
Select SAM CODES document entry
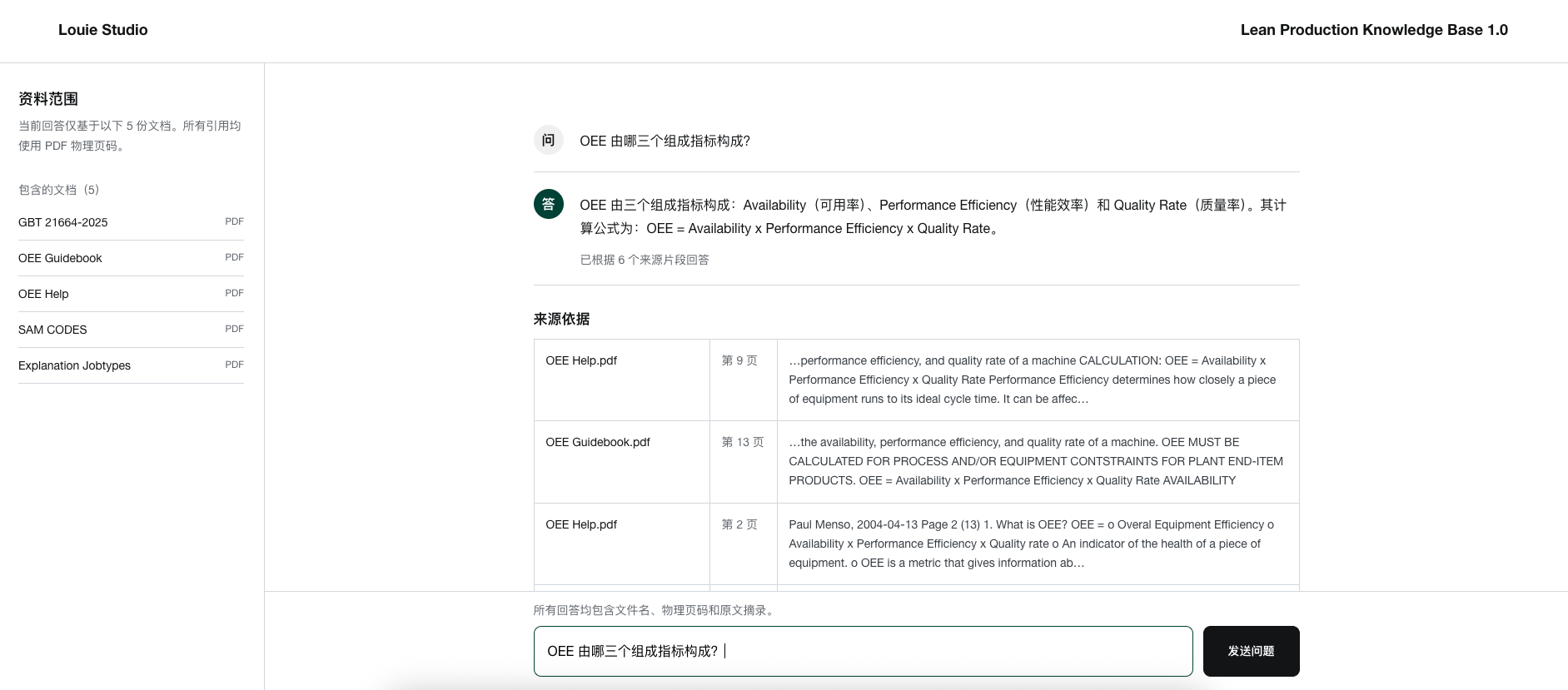pos(131,330)
